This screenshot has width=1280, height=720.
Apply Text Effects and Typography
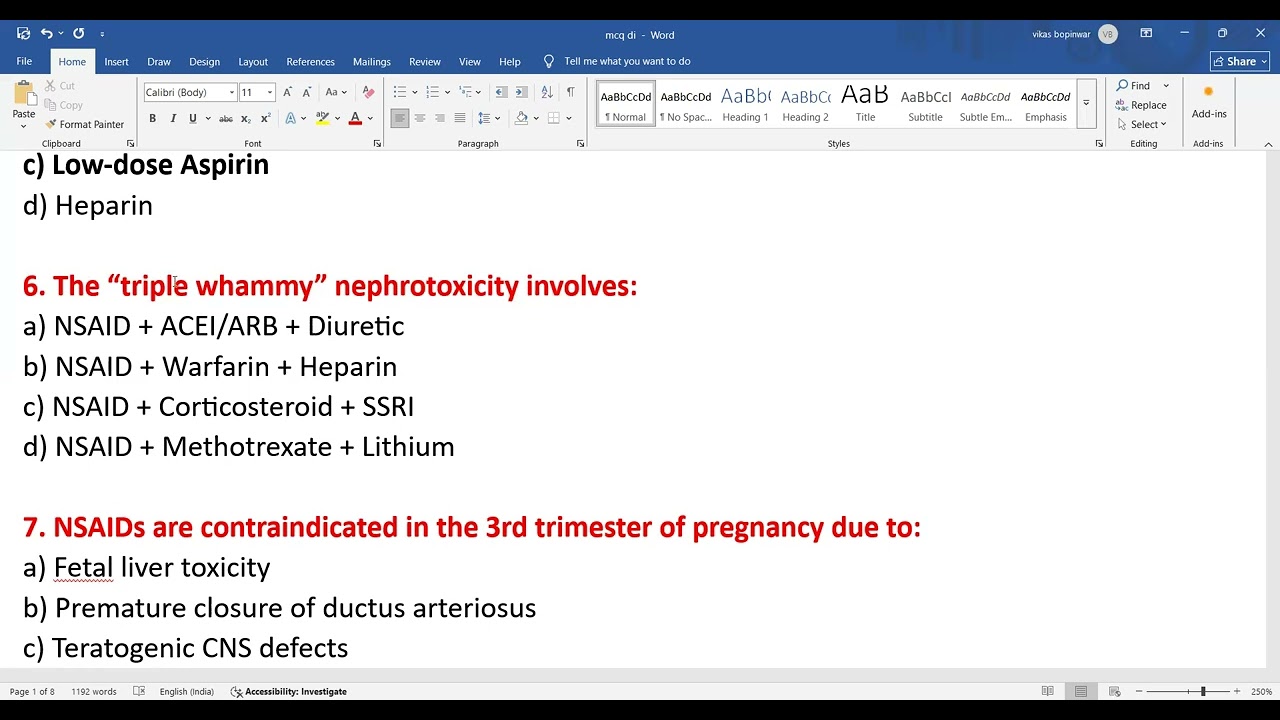pyautogui.click(x=290, y=118)
